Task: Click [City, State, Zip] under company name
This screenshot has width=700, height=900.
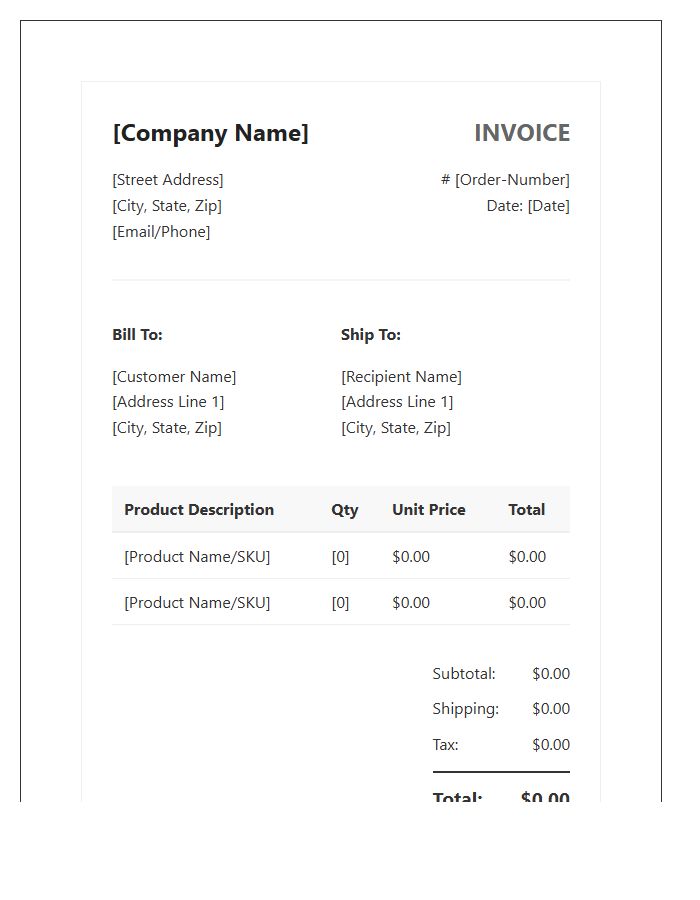Action: [167, 205]
